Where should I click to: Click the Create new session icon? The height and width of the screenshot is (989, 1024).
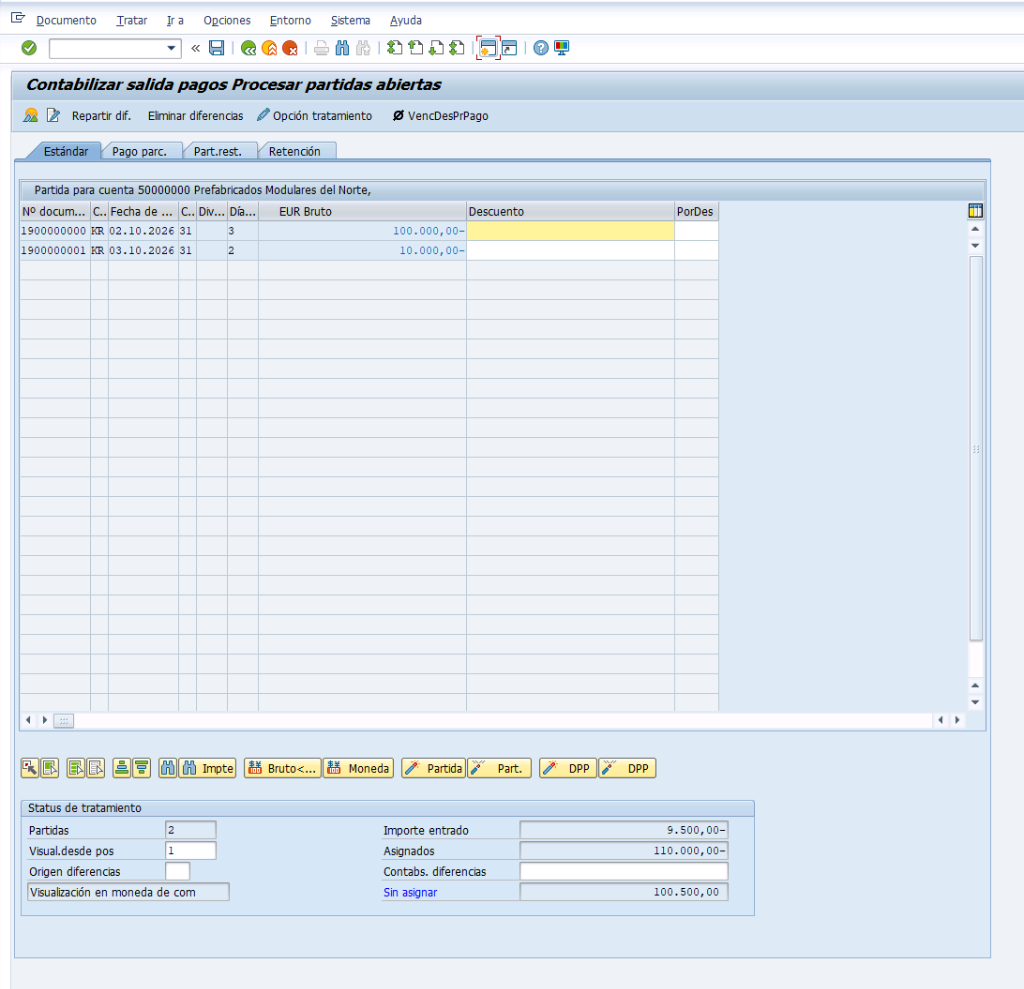coord(488,48)
